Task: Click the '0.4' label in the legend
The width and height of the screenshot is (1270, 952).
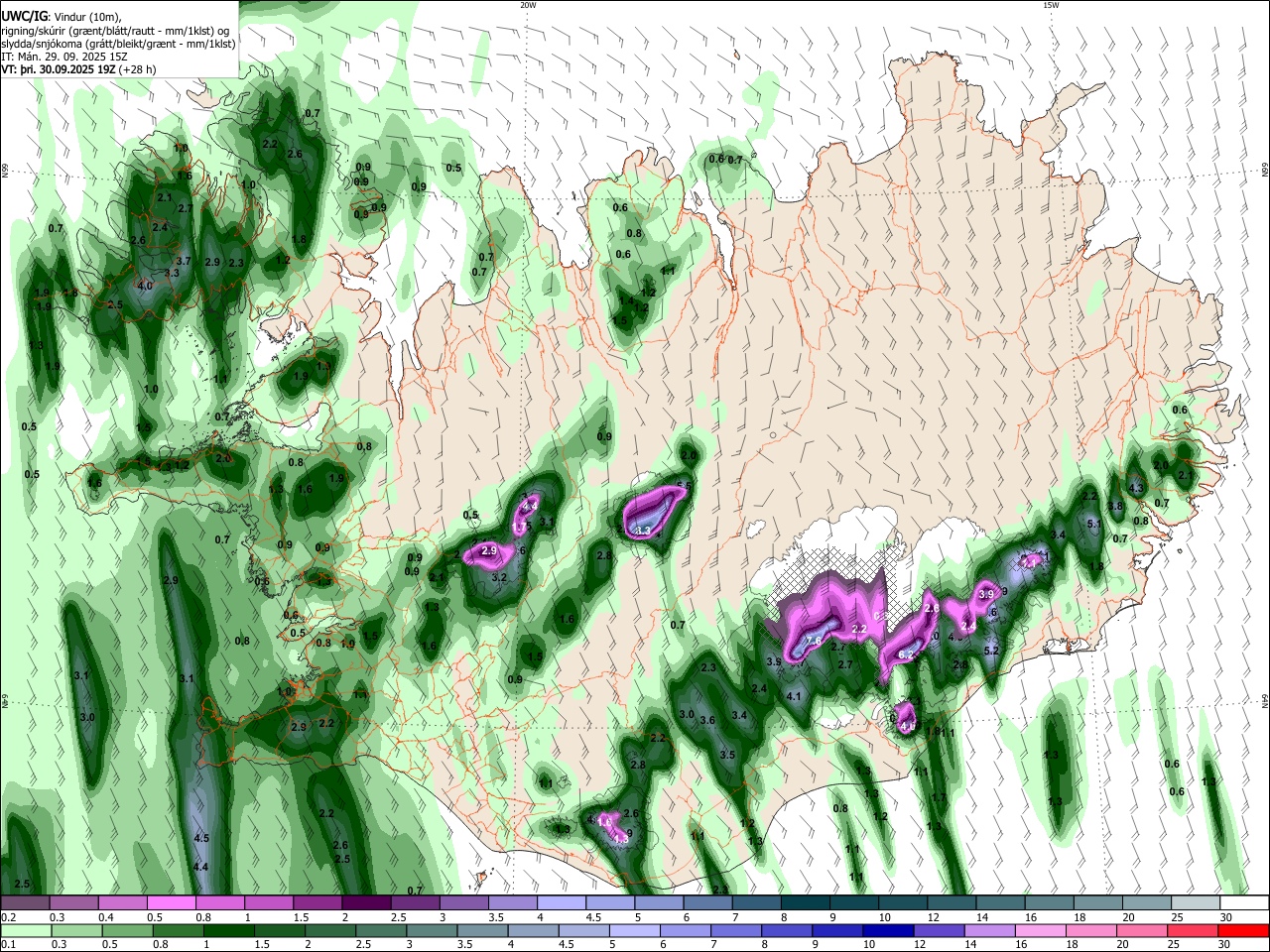Action: [105, 917]
